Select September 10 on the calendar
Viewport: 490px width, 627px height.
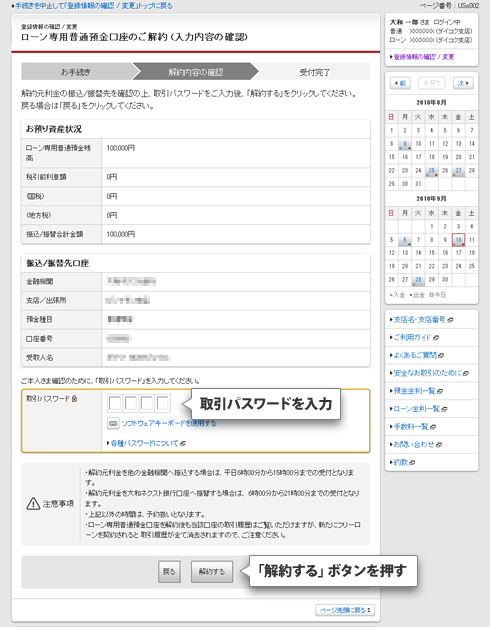pyautogui.click(x=458, y=240)
